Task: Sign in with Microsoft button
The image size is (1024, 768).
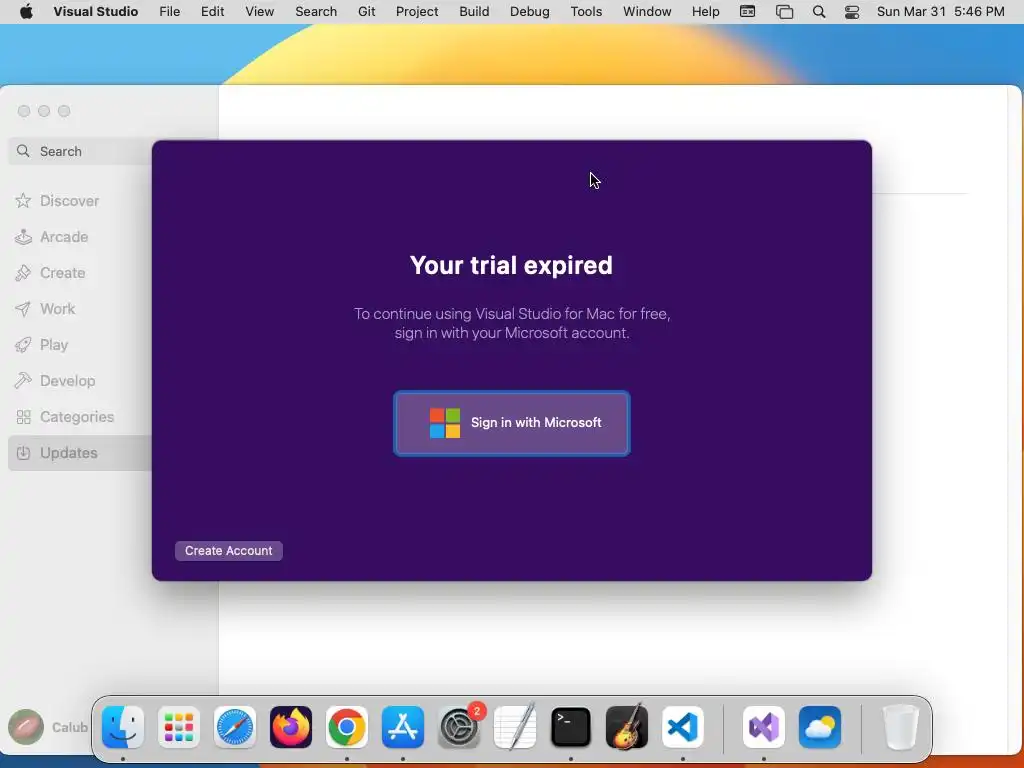Action: click(511, 423)
